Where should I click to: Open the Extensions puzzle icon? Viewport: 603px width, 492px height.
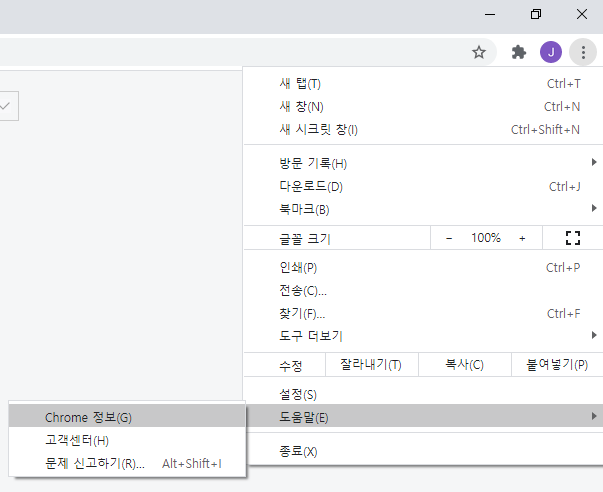(519, 52)
